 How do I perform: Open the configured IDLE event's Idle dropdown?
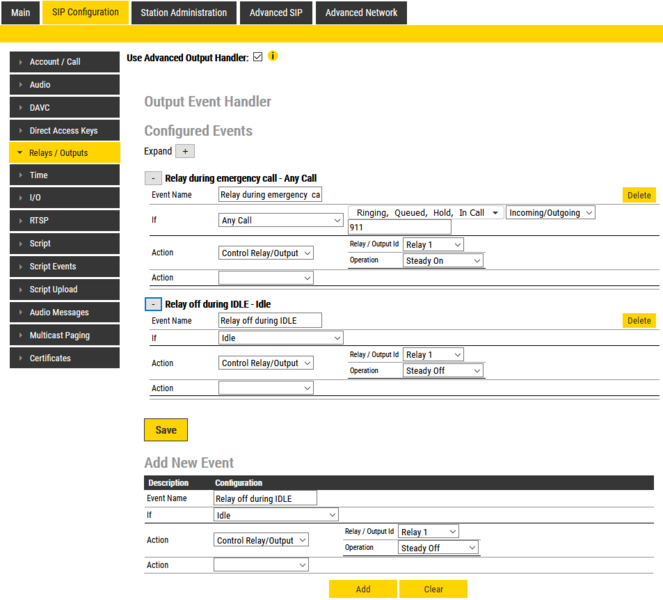(x=281, y=337)
